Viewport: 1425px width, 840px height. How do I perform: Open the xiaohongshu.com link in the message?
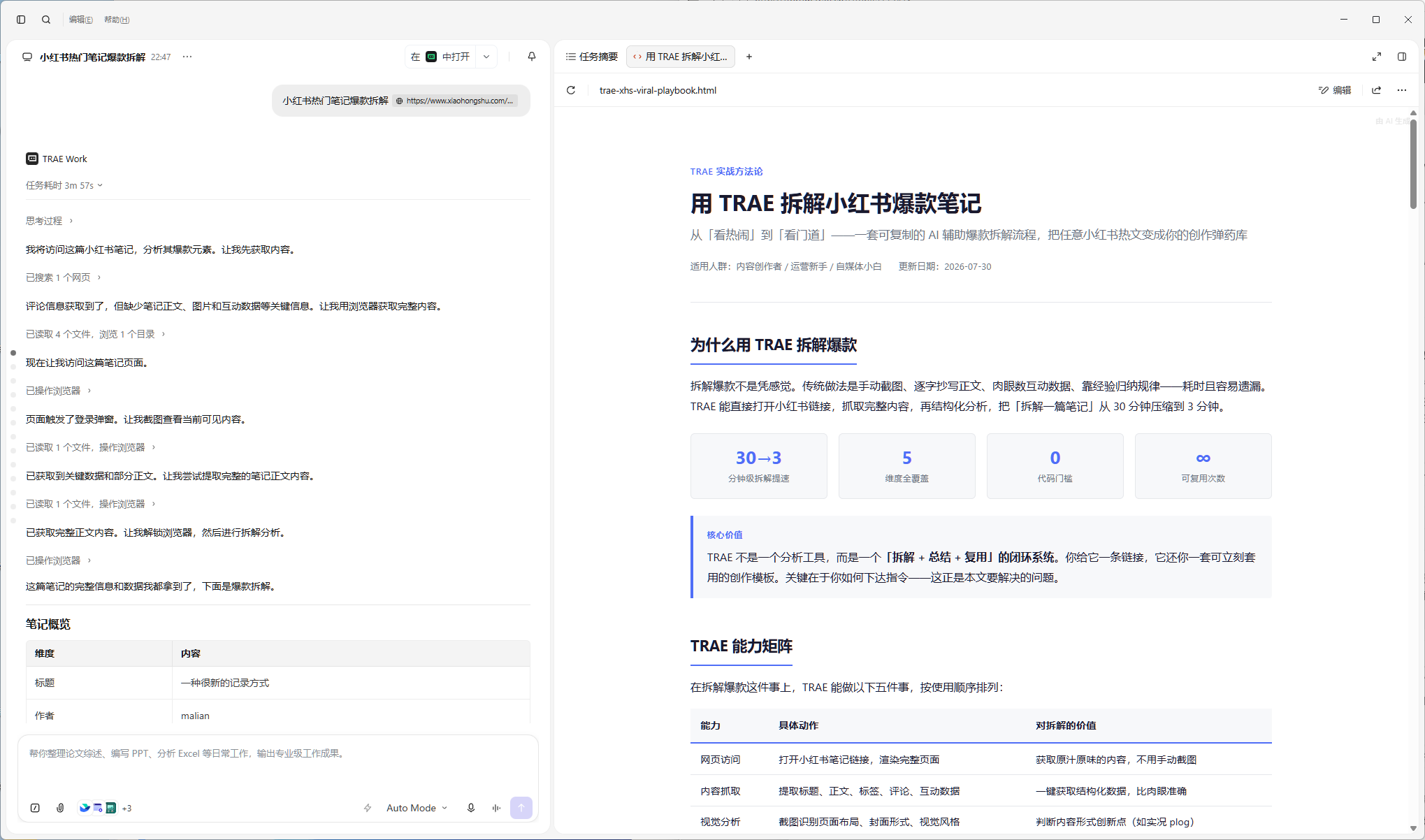pos(455,101)
